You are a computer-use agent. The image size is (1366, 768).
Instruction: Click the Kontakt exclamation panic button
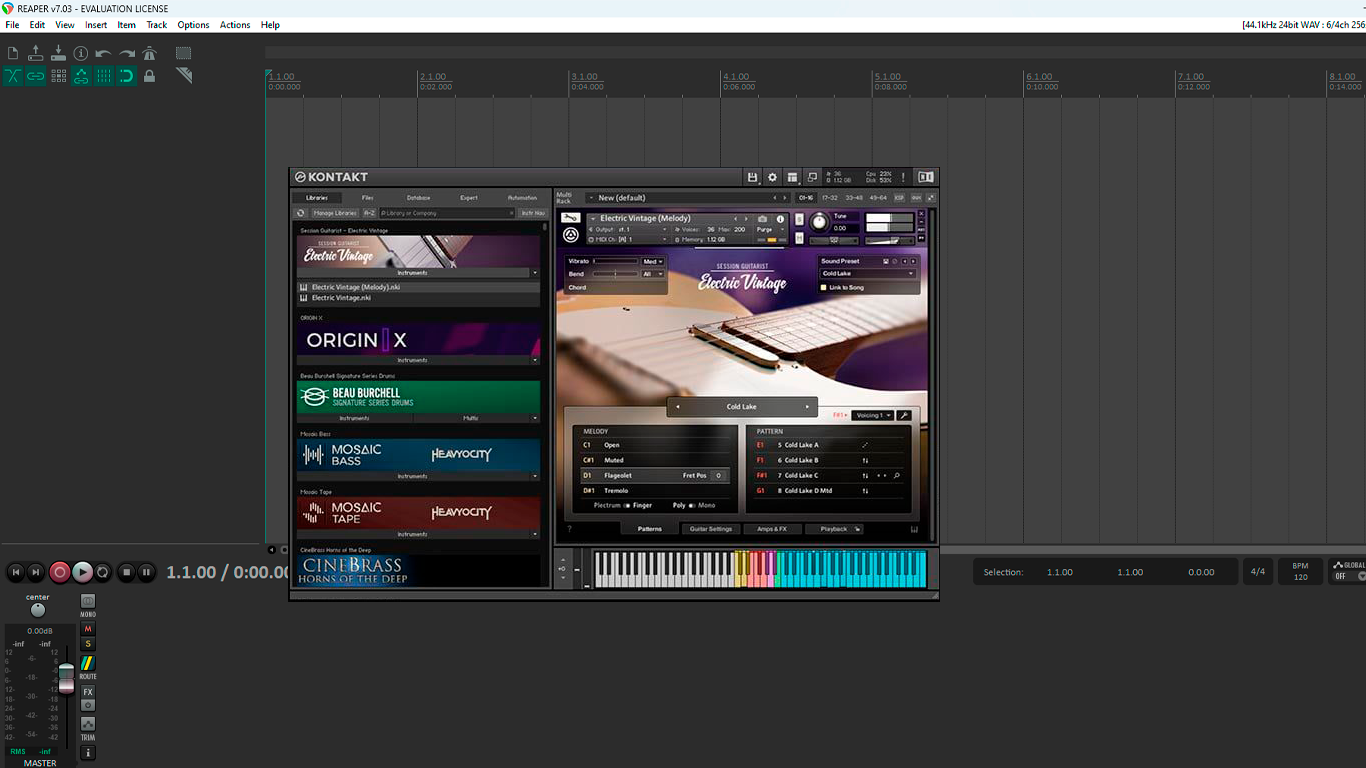pos(903,177)
